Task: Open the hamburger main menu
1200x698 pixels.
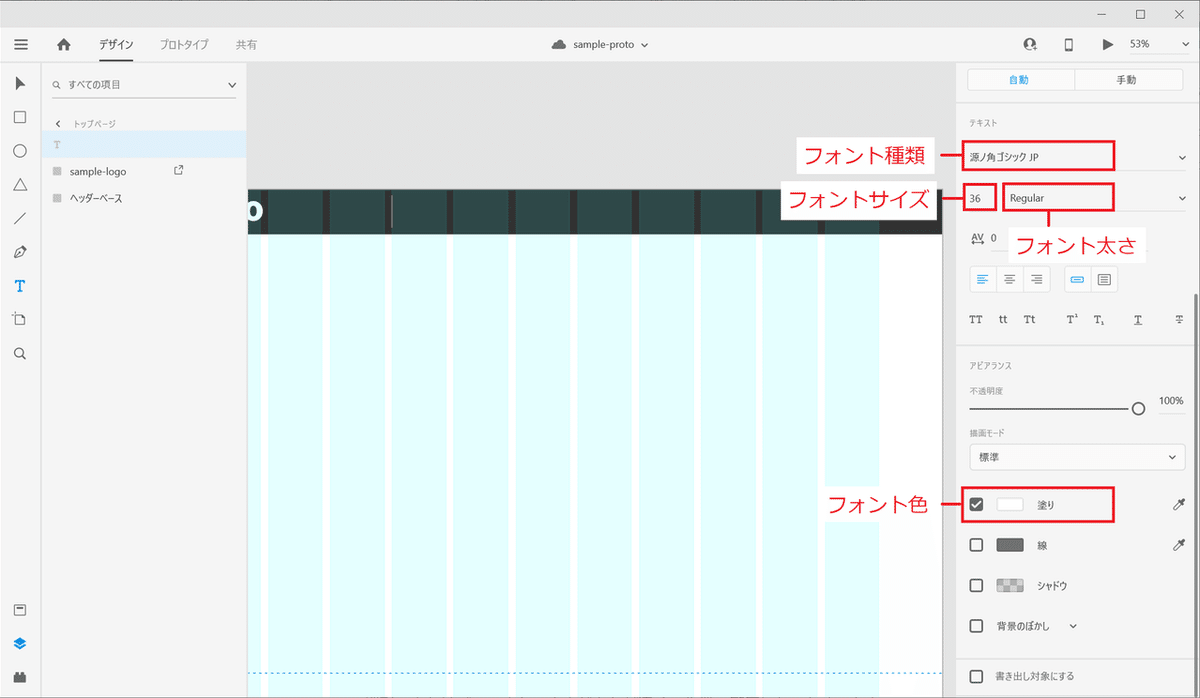Action: coord(21,45)
